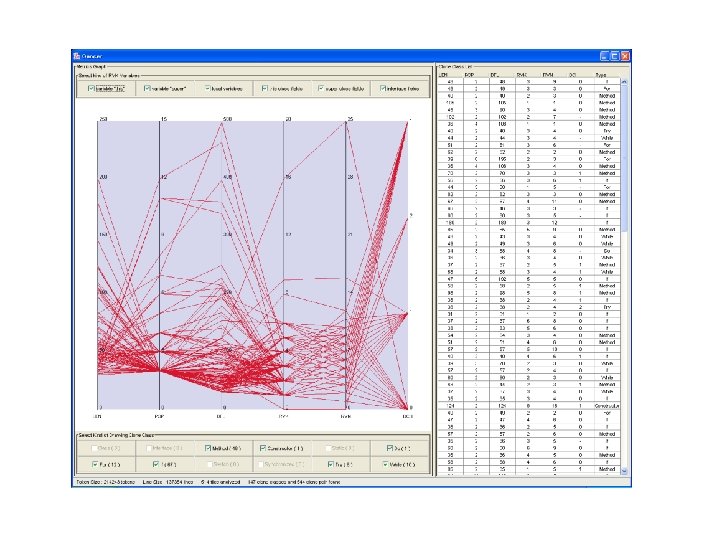This screenshot has width=720, height=540.
Task: Toggle the variable "super" checkbox
Action: coord(147,89)
